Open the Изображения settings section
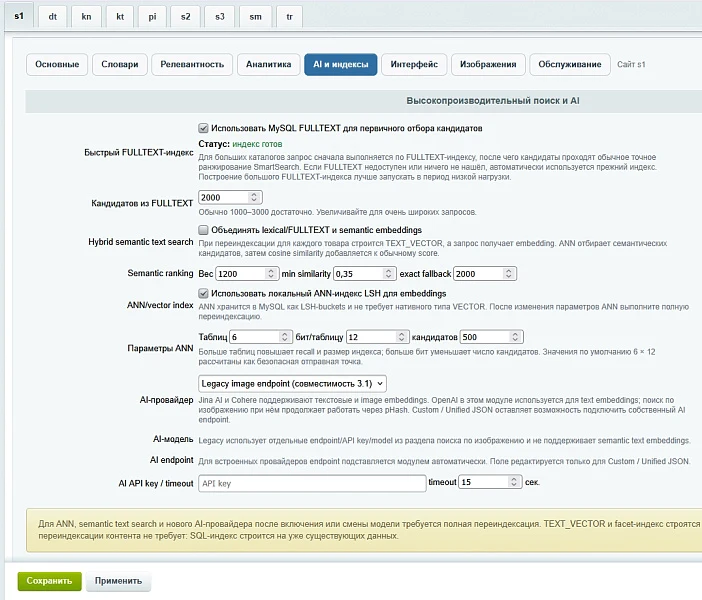The height and width of the screenshot is (600, 702). tap(488, 64)
